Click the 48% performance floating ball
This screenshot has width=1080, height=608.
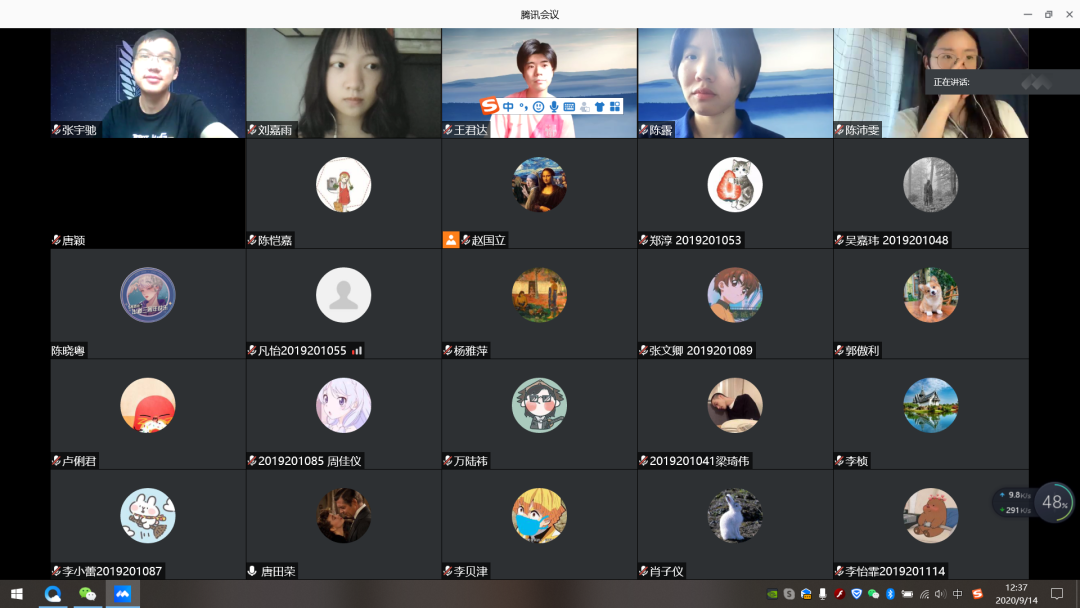coord(1054,502)
